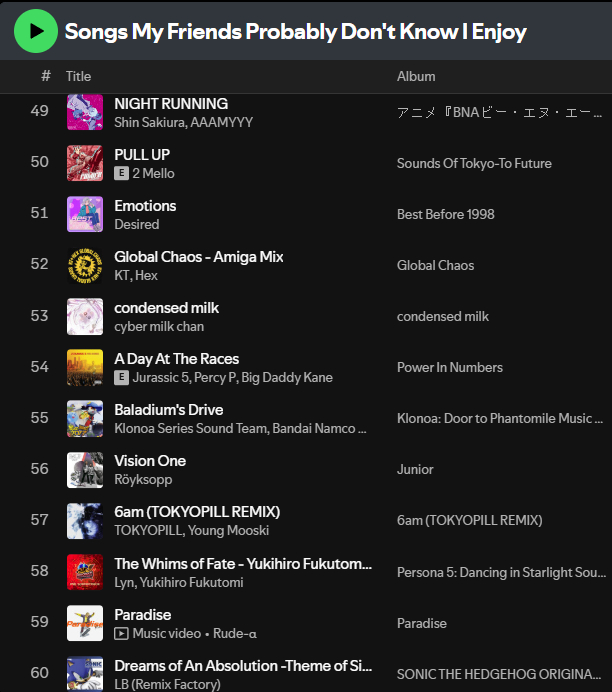Image resolution: width=612 pixels, height=692 pixels.
Task: Click the NIGHT RUNNING album cover
Action: 85,112
